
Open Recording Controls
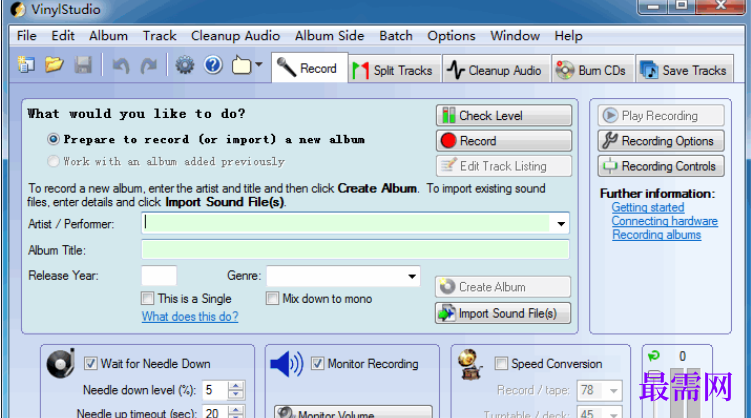pos(661,166)
